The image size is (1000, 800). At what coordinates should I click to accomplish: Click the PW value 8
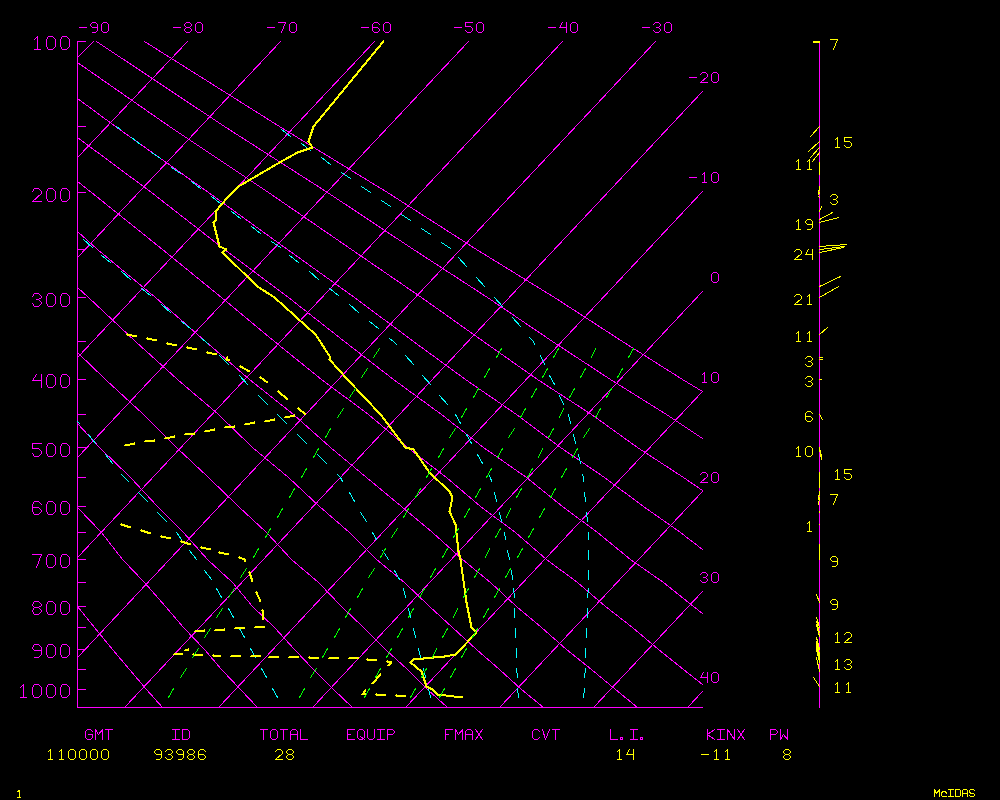click(787, 755)
